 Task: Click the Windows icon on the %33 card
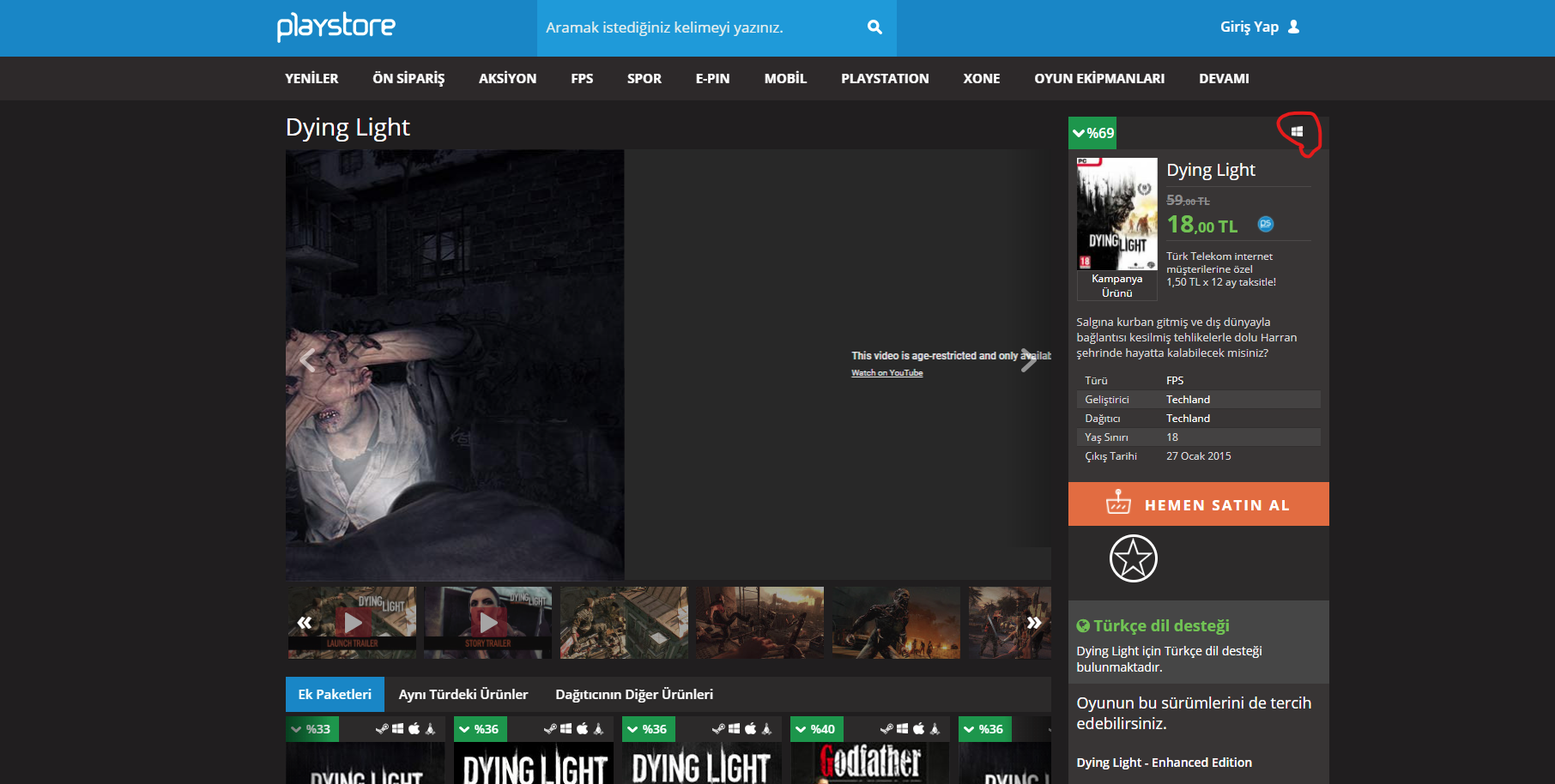398,729
